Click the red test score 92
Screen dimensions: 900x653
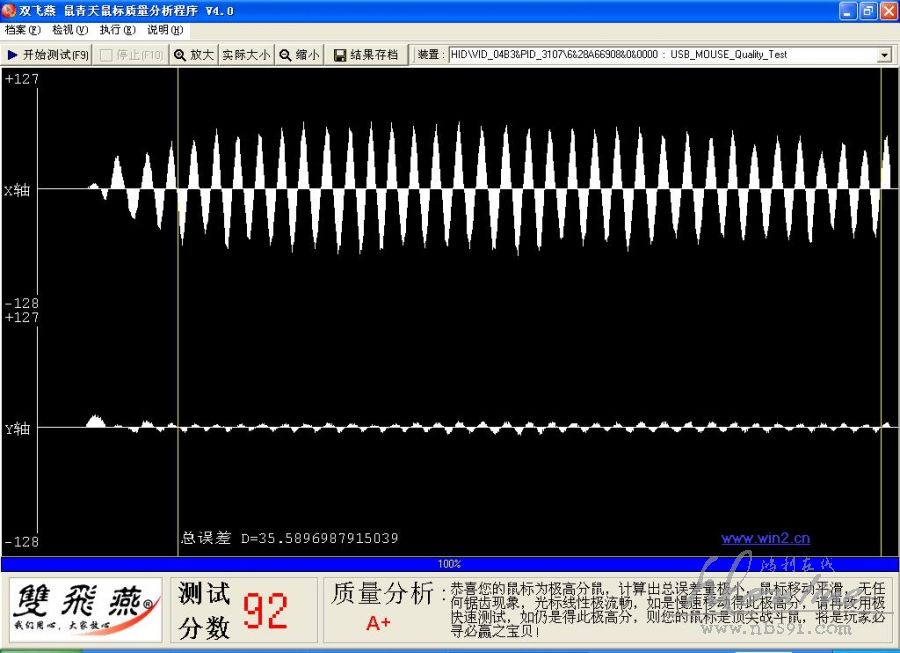point(265,610)
